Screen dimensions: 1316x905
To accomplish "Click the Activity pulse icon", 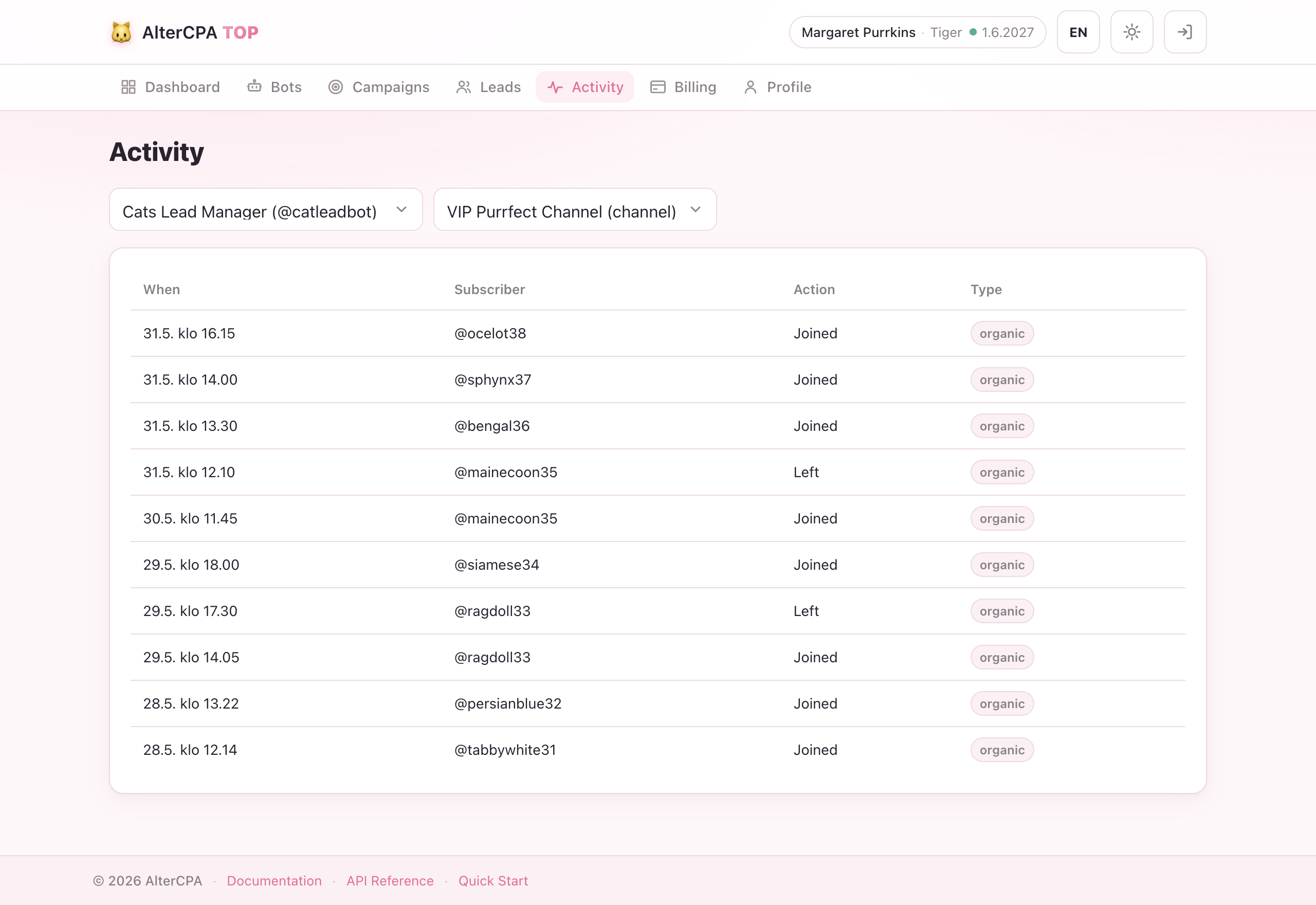I will 555,87.
